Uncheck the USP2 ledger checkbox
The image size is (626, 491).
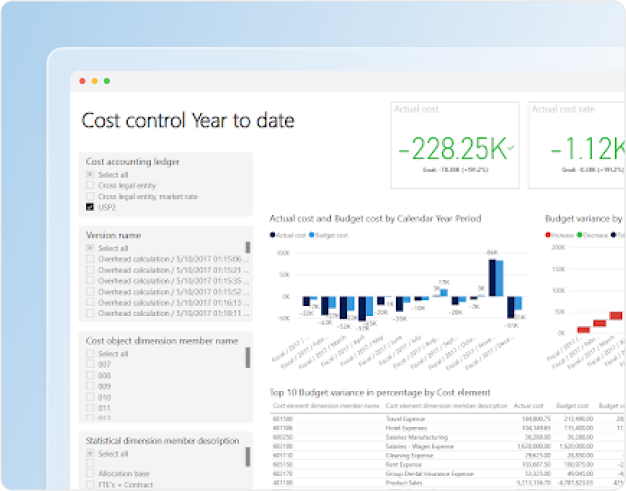(x=90, y=207)
